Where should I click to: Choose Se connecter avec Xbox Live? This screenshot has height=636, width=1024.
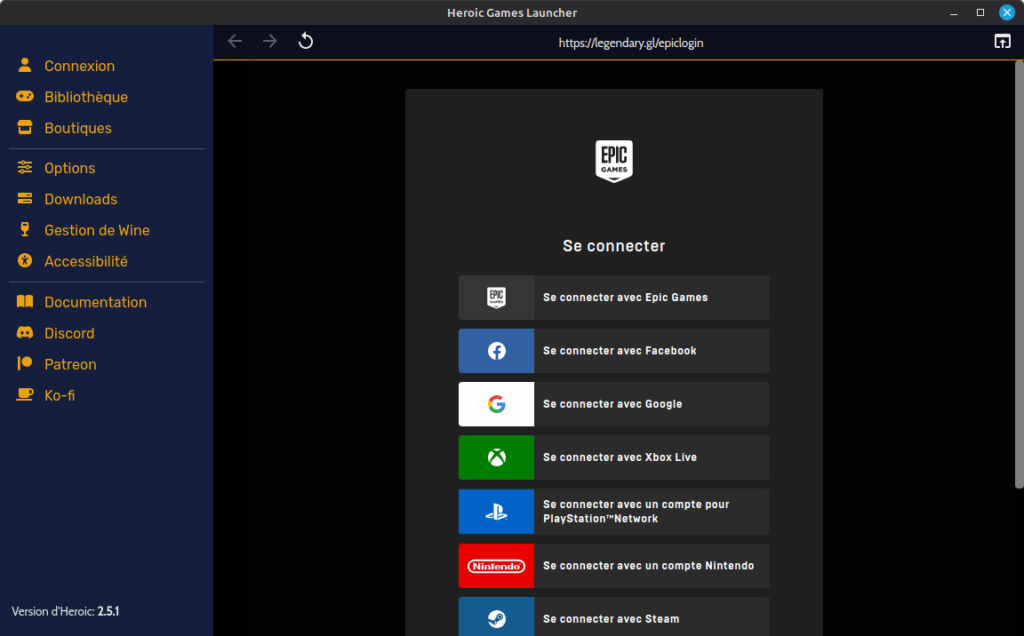(x=614, y=458)
